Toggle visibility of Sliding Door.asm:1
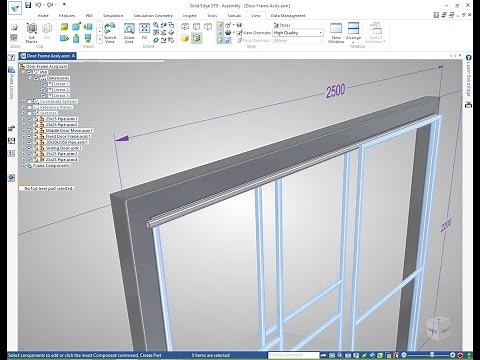The width and height of the screenshot is (480, 360). coord(30,148)
